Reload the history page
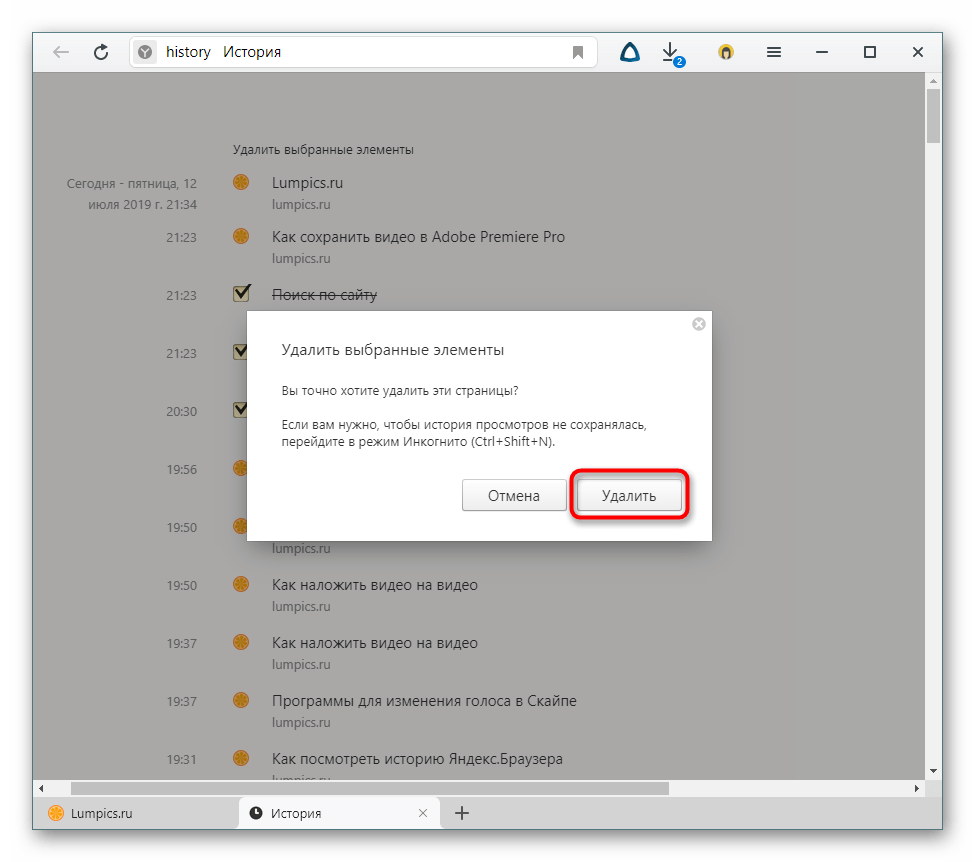The height and width of the screenshot is (862, 975). tap(101, 53)
